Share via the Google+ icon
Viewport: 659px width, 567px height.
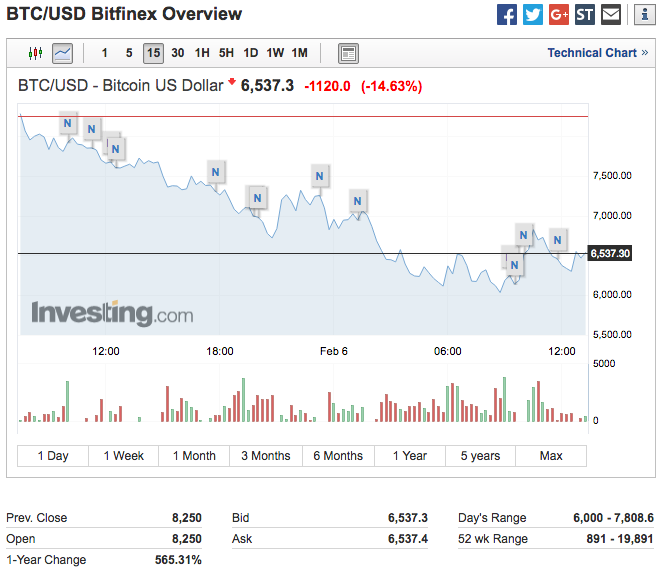point(559,15)
